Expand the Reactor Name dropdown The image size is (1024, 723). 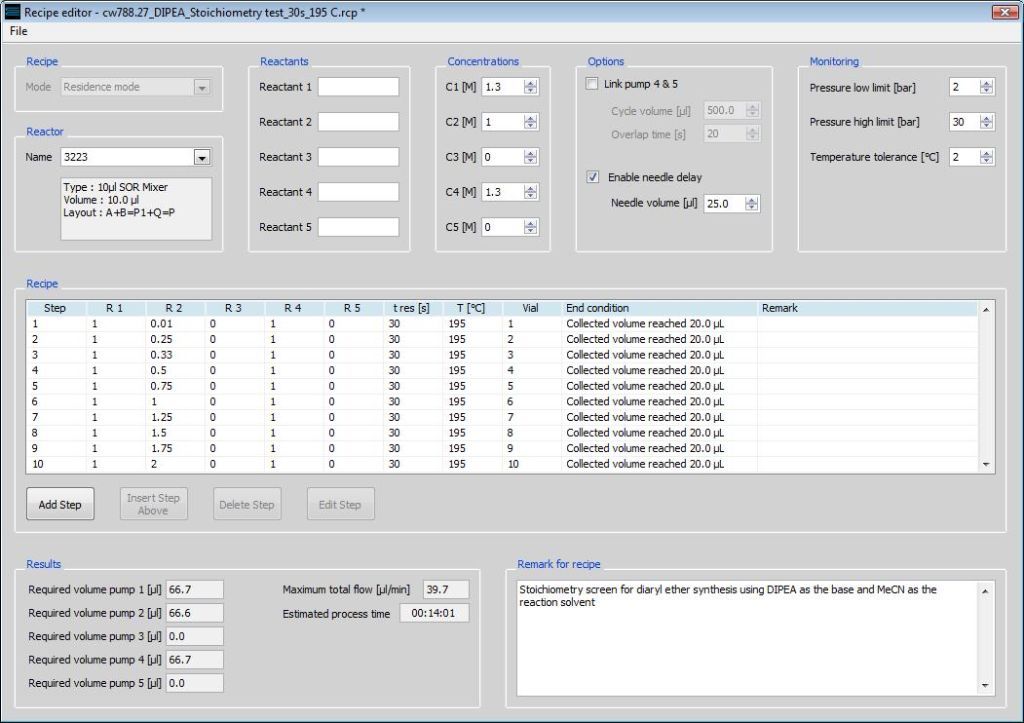[201, 158]
